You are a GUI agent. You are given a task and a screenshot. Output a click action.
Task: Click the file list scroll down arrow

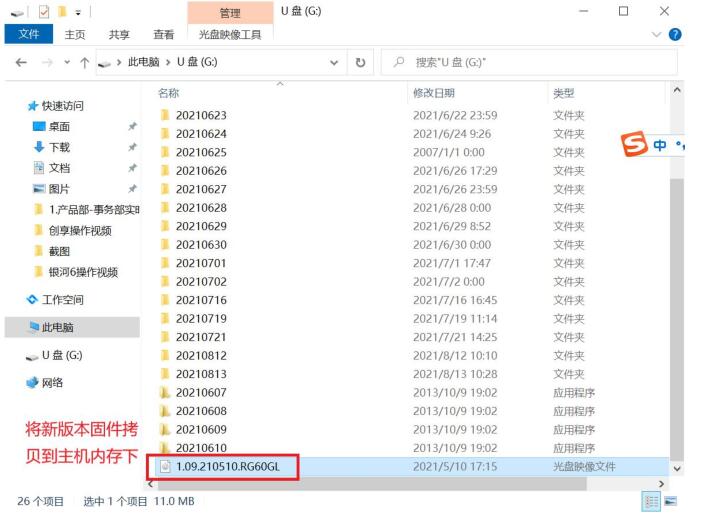pos(677,468)
